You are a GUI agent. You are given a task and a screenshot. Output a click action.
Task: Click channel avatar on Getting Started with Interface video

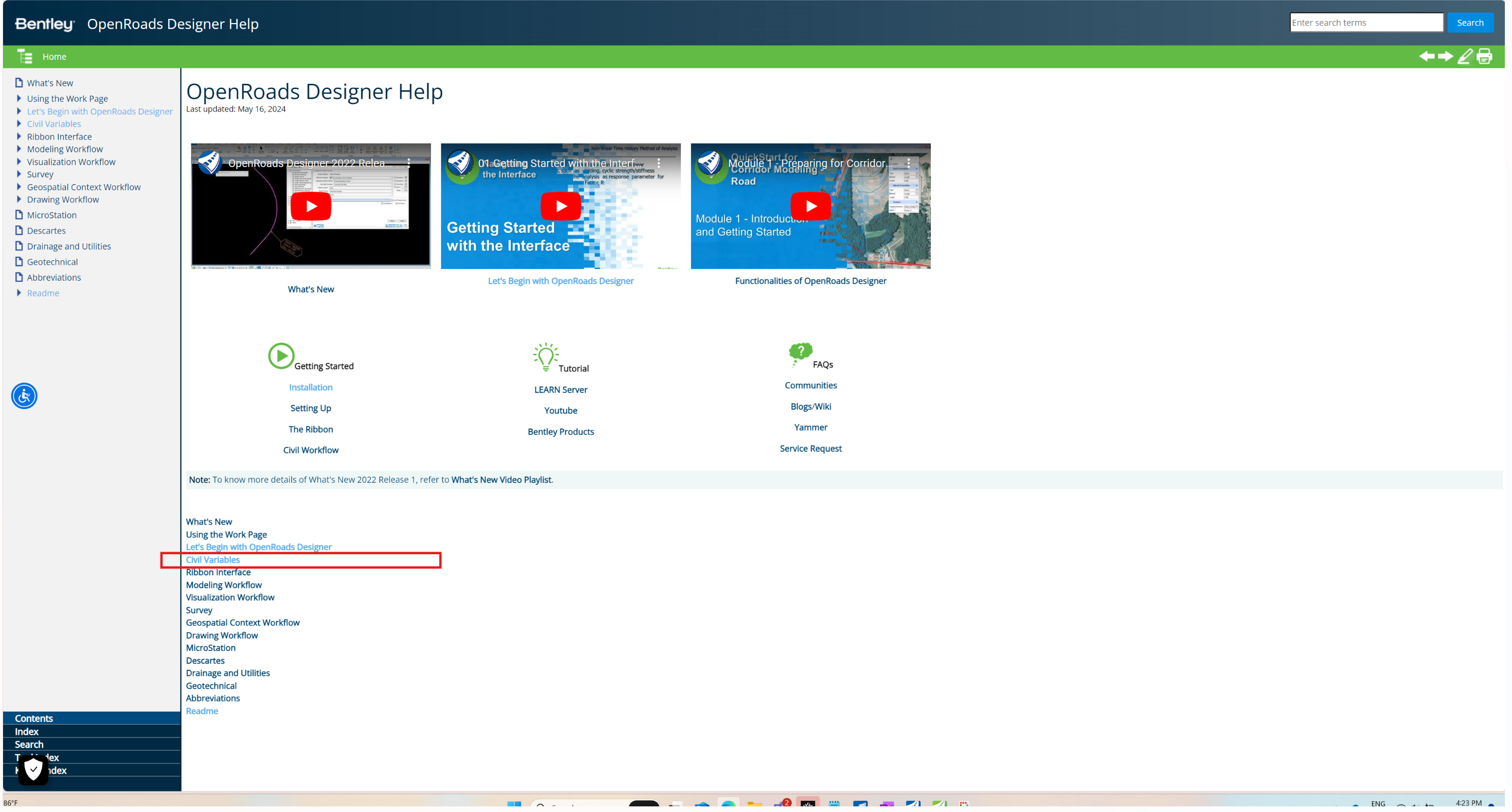pos(460,163)
